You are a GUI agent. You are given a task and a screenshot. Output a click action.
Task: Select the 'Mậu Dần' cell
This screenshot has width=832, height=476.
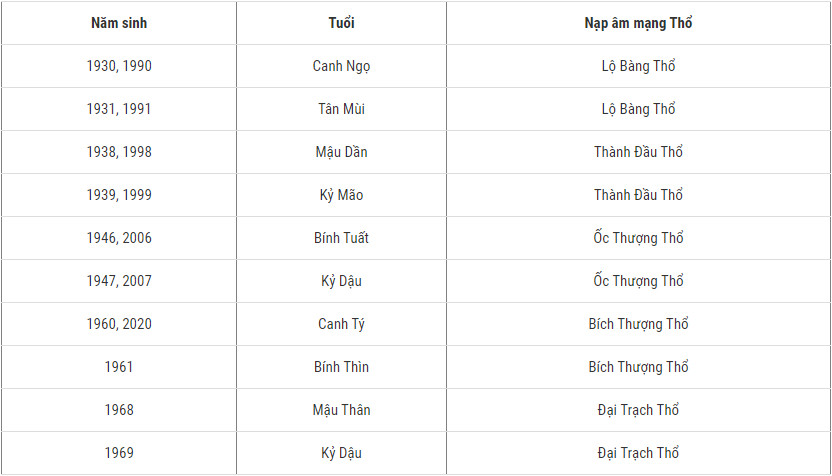tap(341, 152)
